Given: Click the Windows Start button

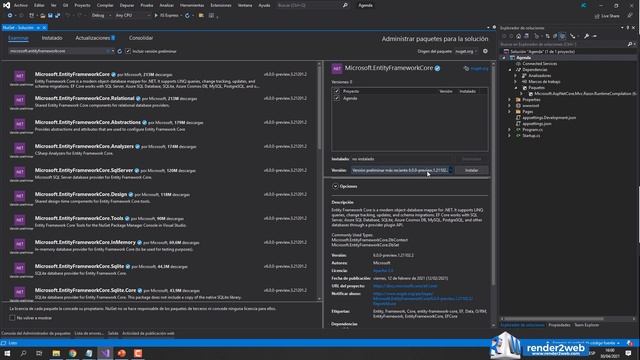Looking at the screenshot, I should pos(7,353).
